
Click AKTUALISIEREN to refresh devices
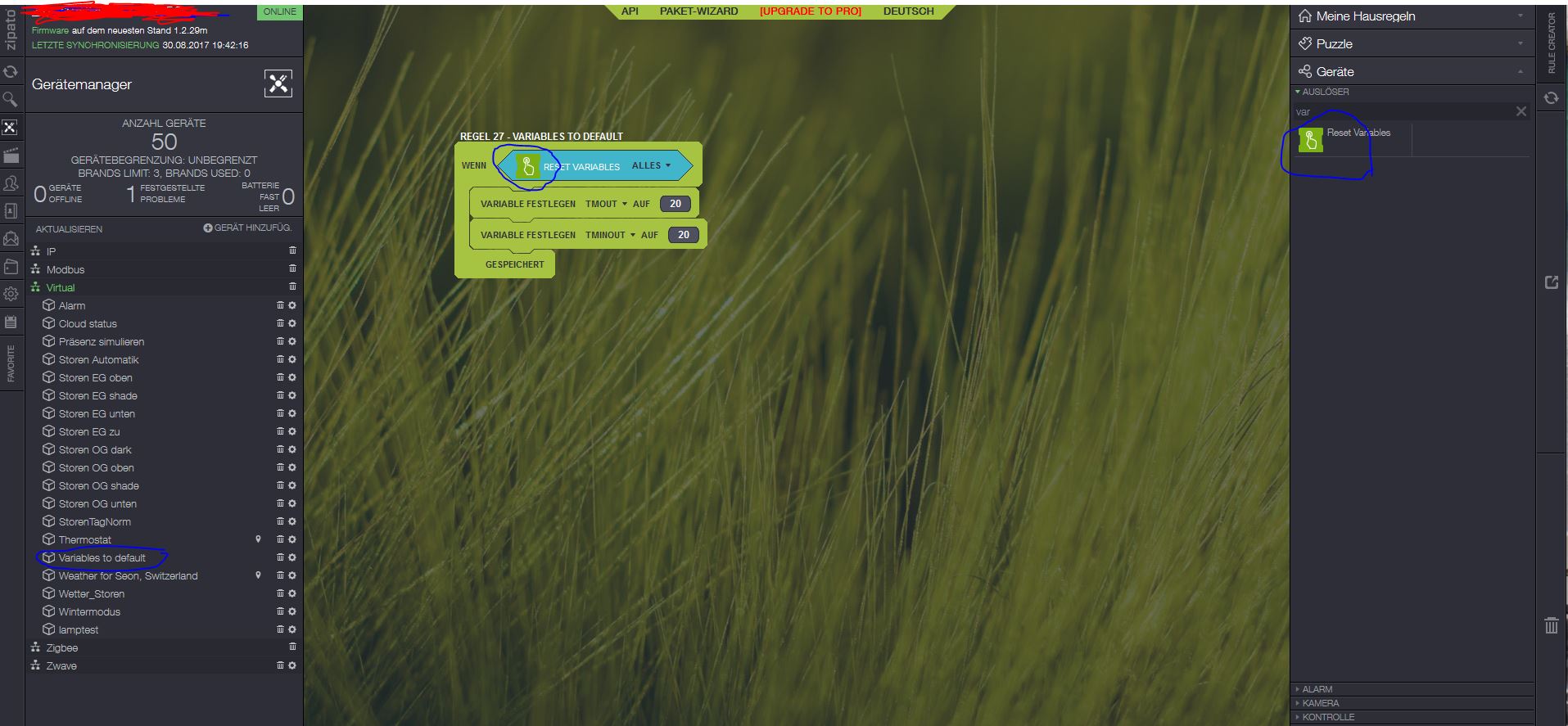coord(69,229)
